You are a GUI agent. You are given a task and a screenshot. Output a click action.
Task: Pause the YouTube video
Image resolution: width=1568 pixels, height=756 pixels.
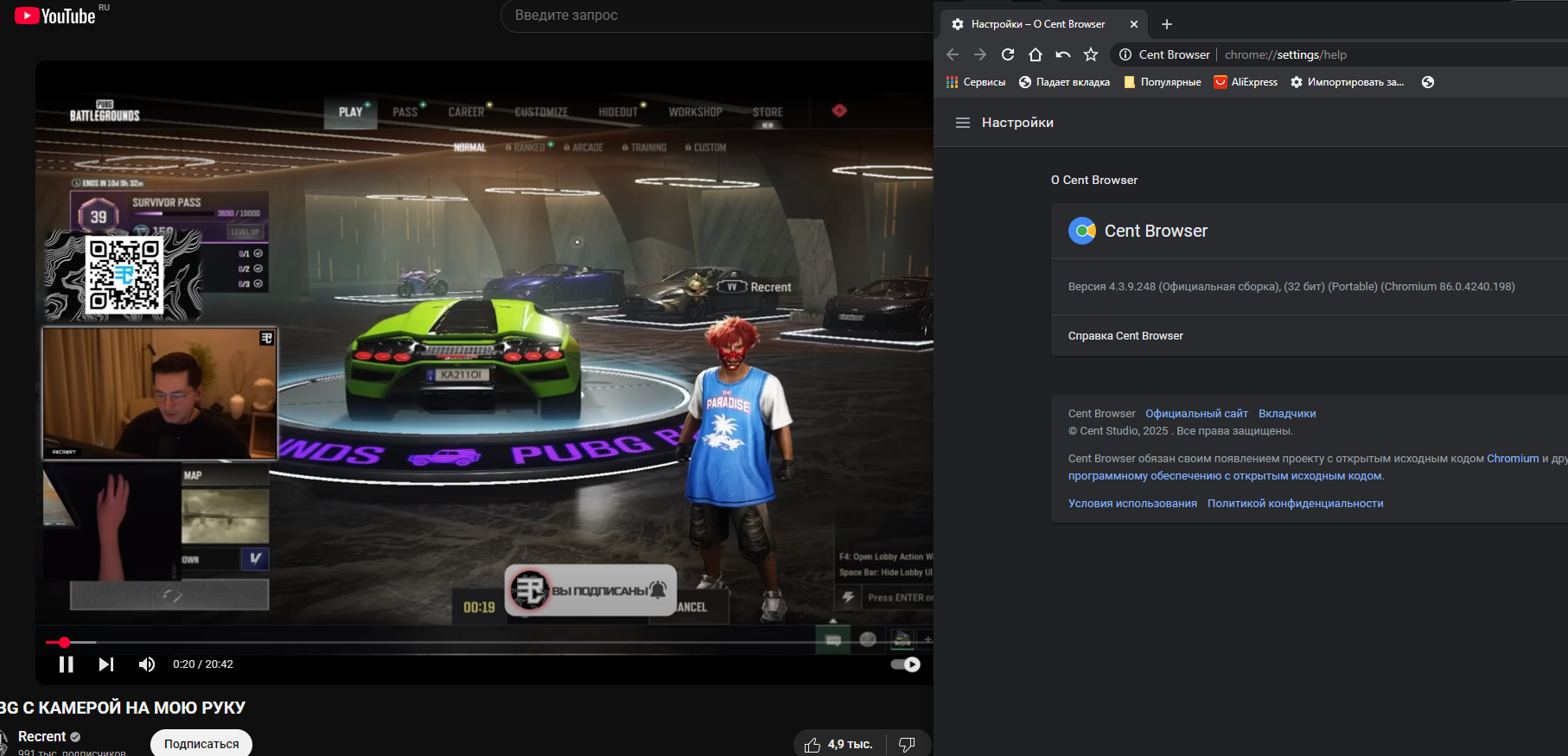click(x=66, y=664)
